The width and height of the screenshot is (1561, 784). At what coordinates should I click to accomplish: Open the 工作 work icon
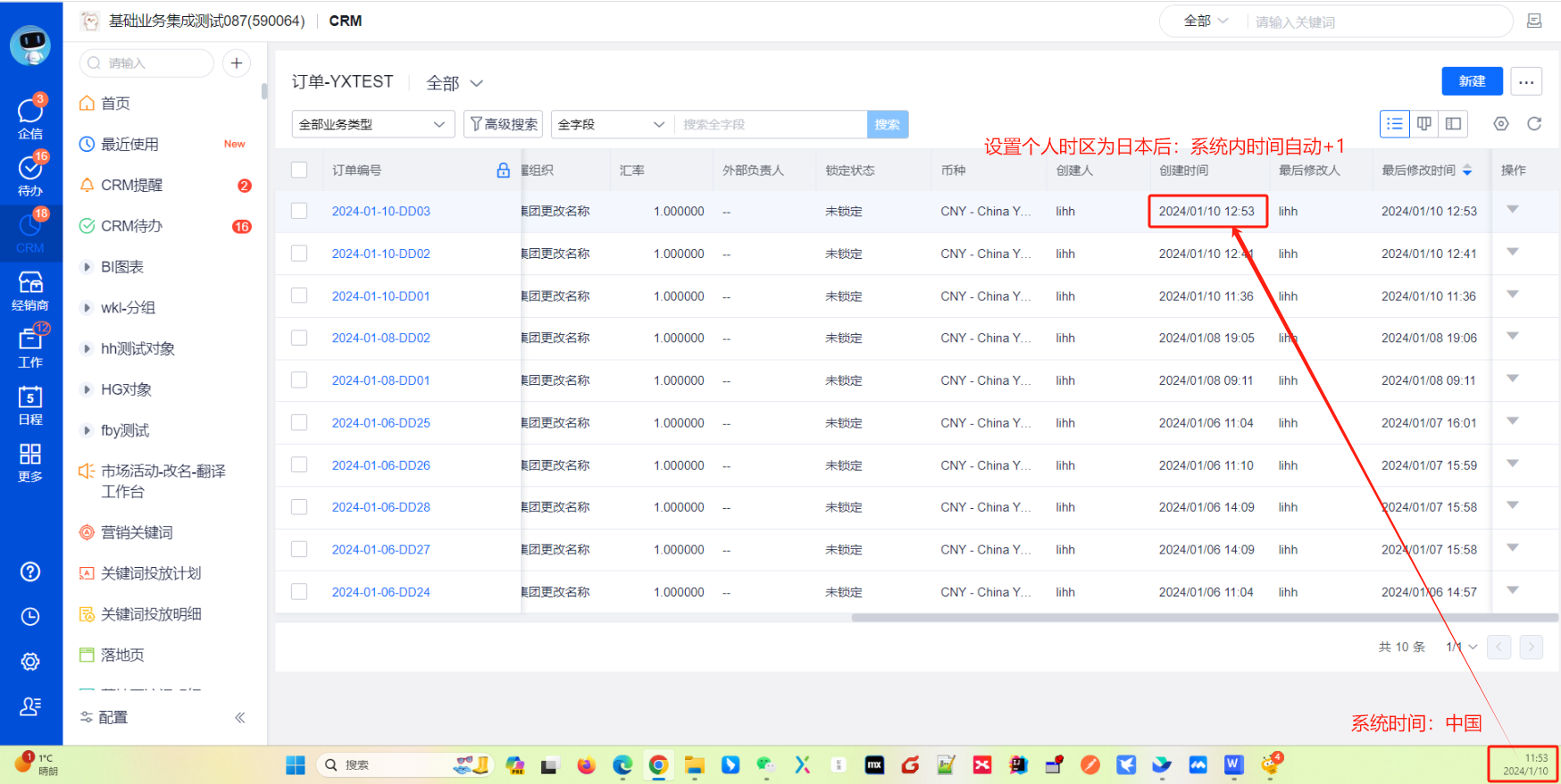point(30,346)
